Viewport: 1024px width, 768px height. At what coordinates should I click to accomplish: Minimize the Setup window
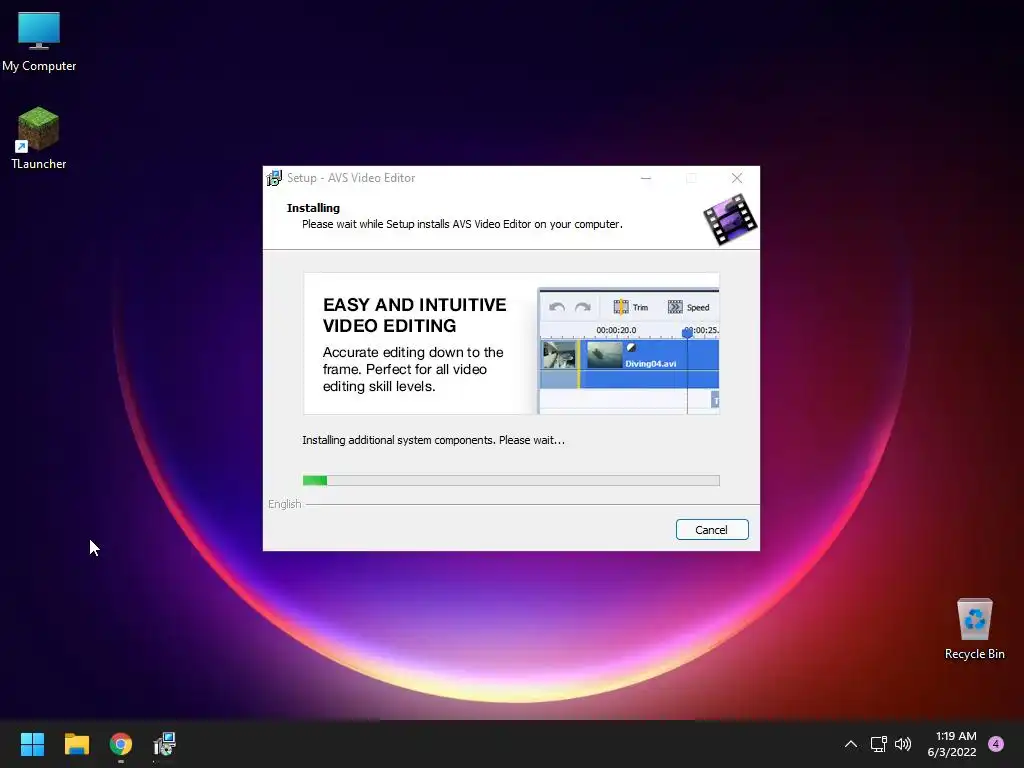pyautogui.click(x=646, y=178)
